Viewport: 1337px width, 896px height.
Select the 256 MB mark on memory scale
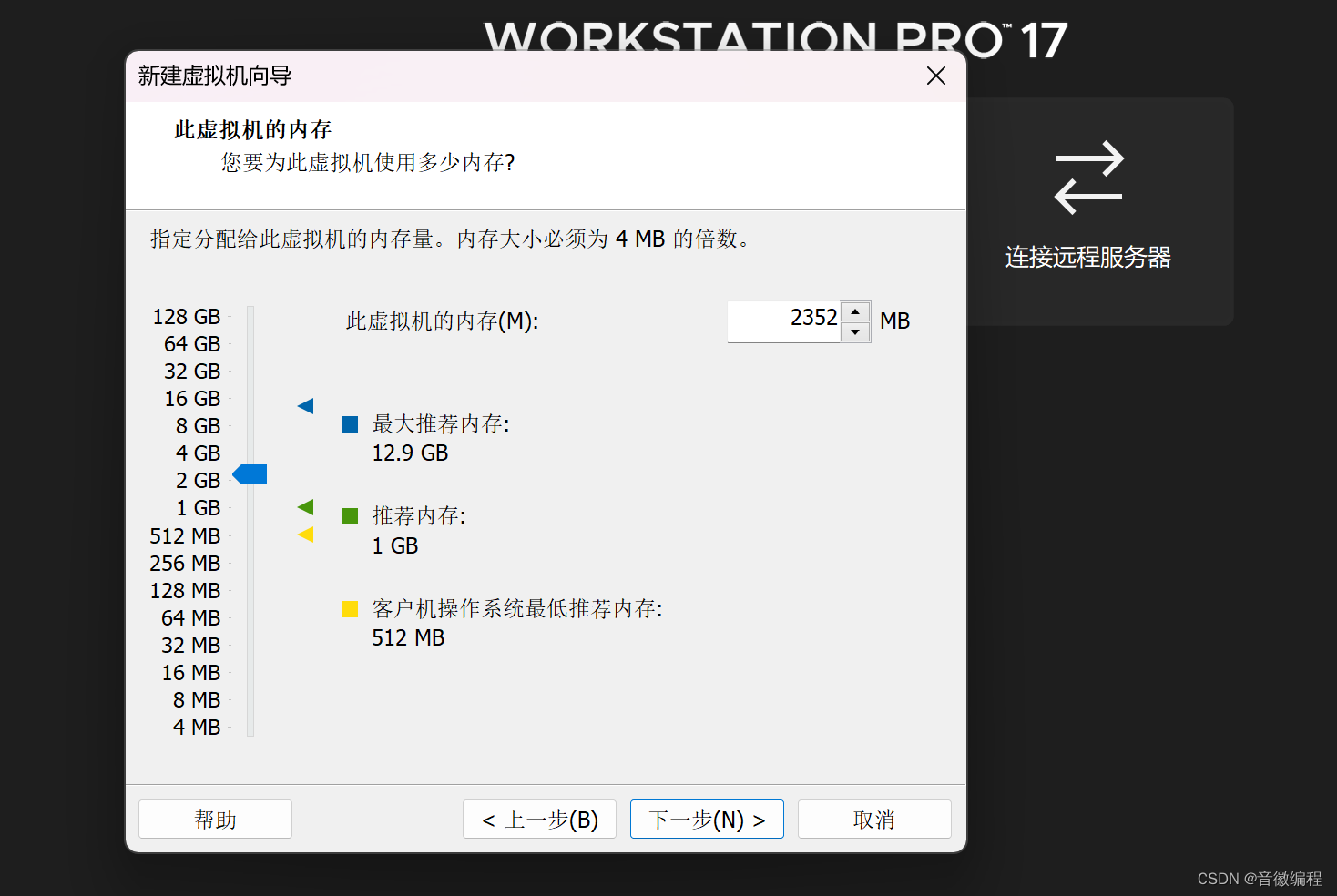click(186, 564)
